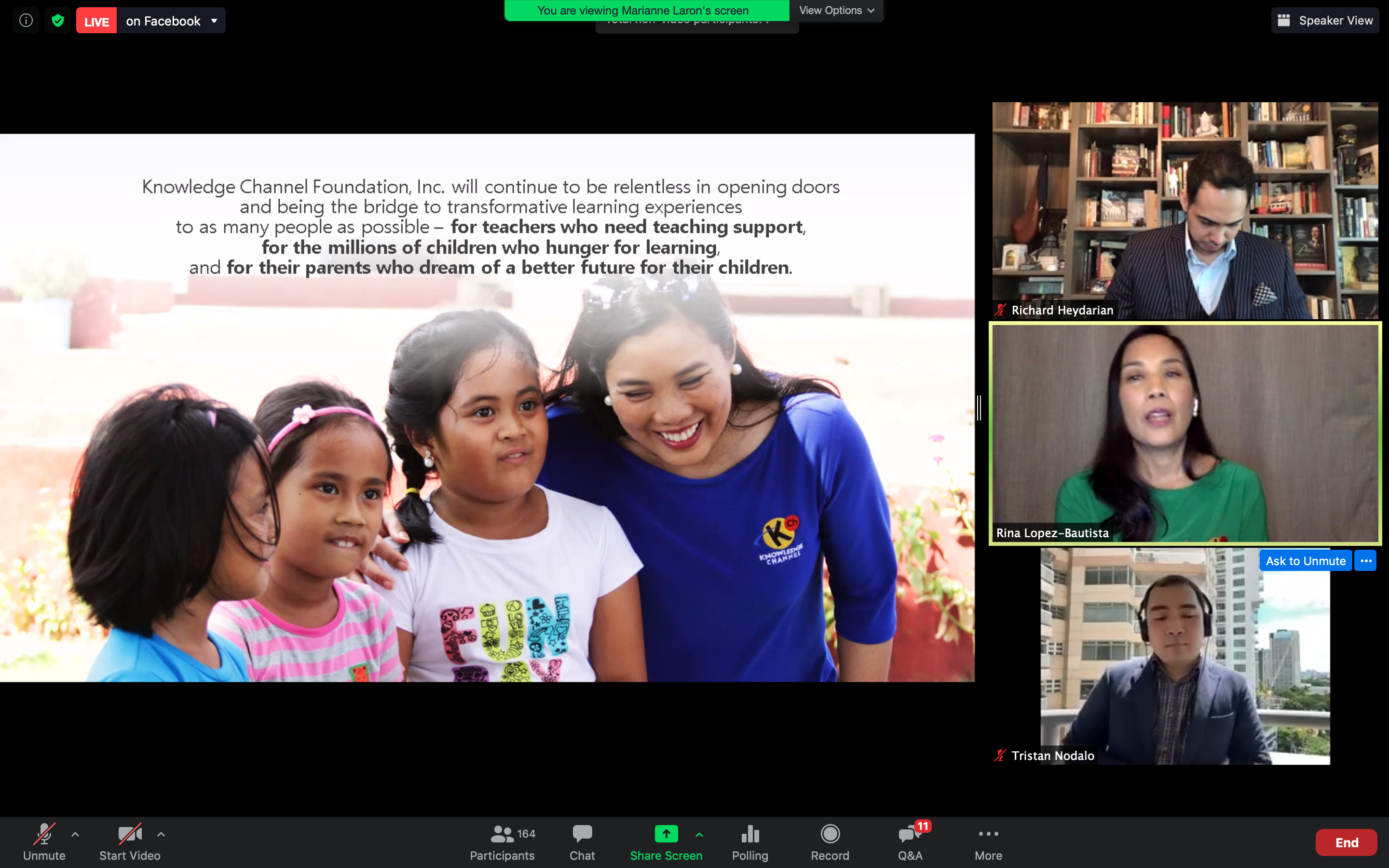This screenshot has height=868, width=1389.
Task: Expand video options arrow beside Start Video
Action: tap(161, 834)
